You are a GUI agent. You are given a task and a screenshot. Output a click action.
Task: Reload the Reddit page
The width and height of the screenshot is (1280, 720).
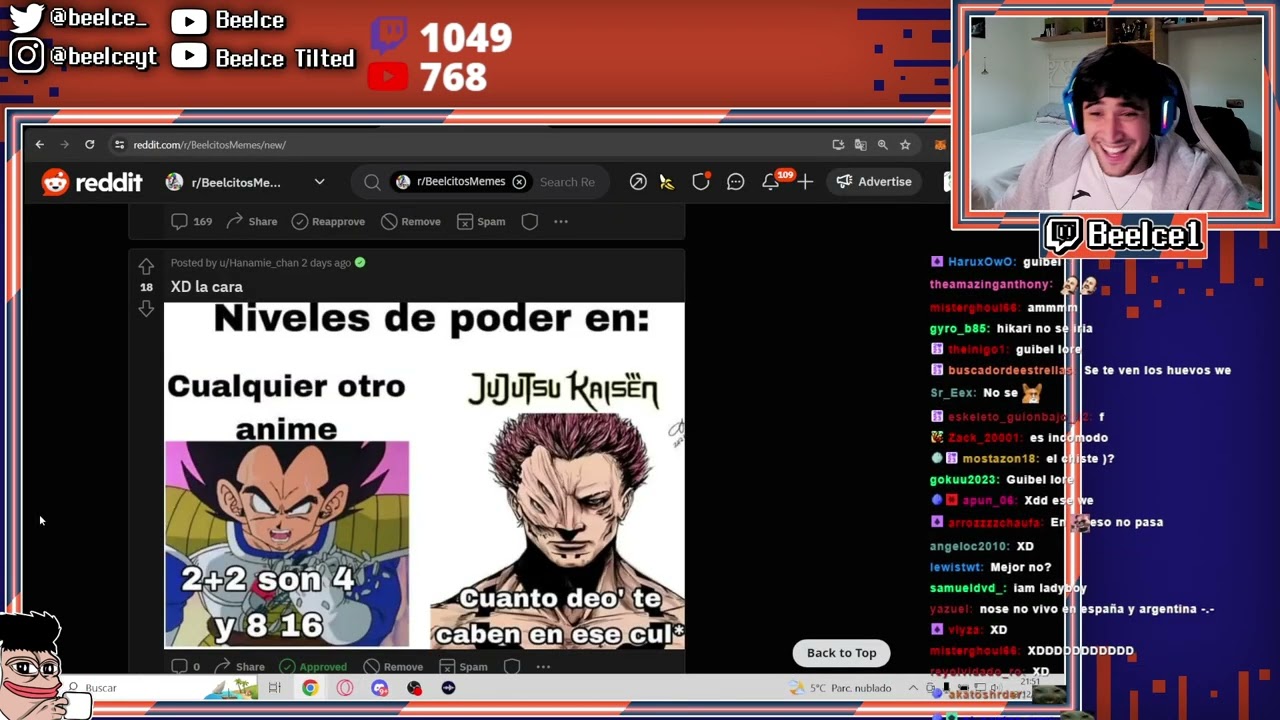click(x=89, y=145)
